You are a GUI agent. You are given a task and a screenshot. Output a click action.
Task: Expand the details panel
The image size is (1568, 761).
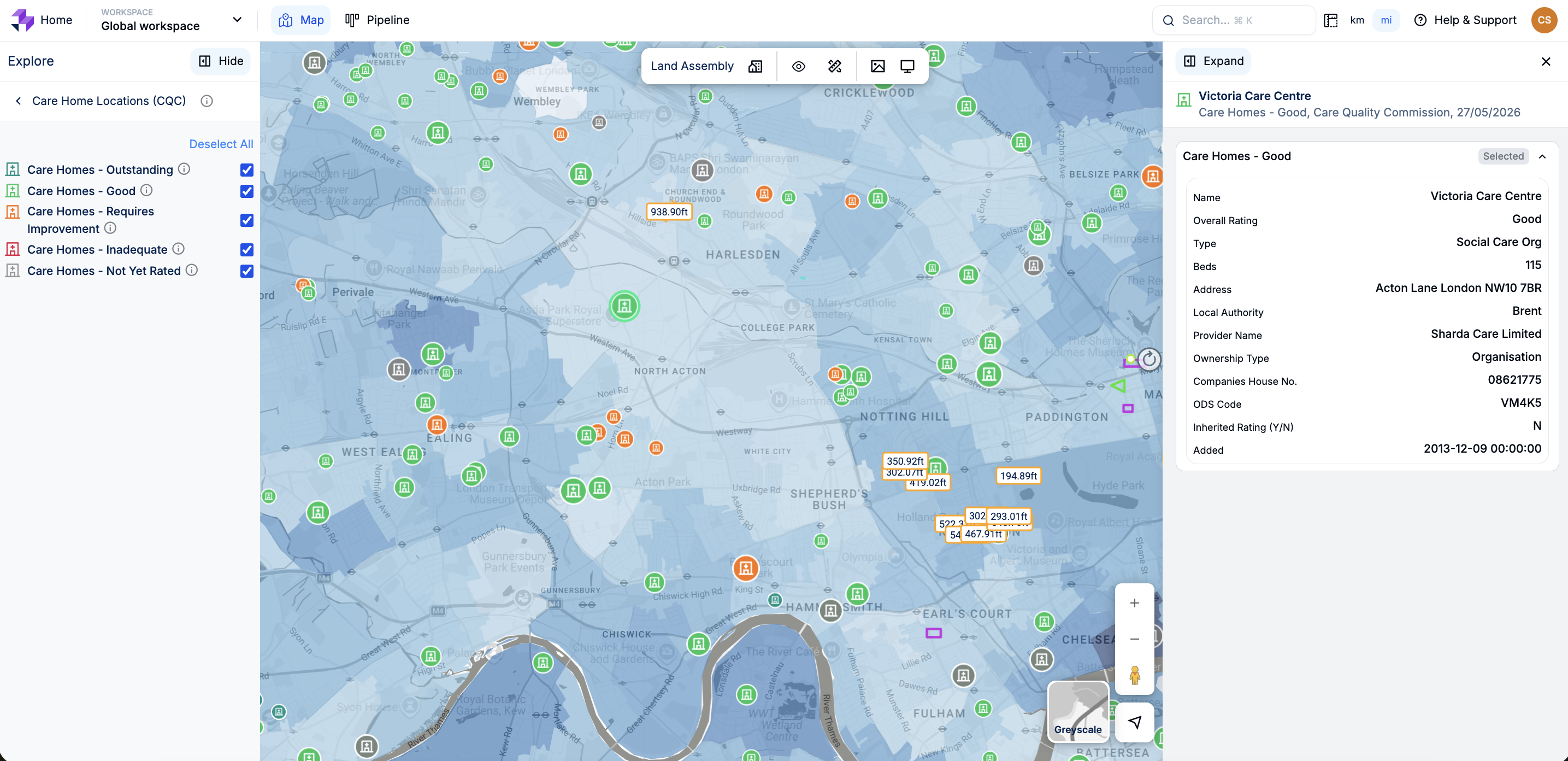[1213, 61]
